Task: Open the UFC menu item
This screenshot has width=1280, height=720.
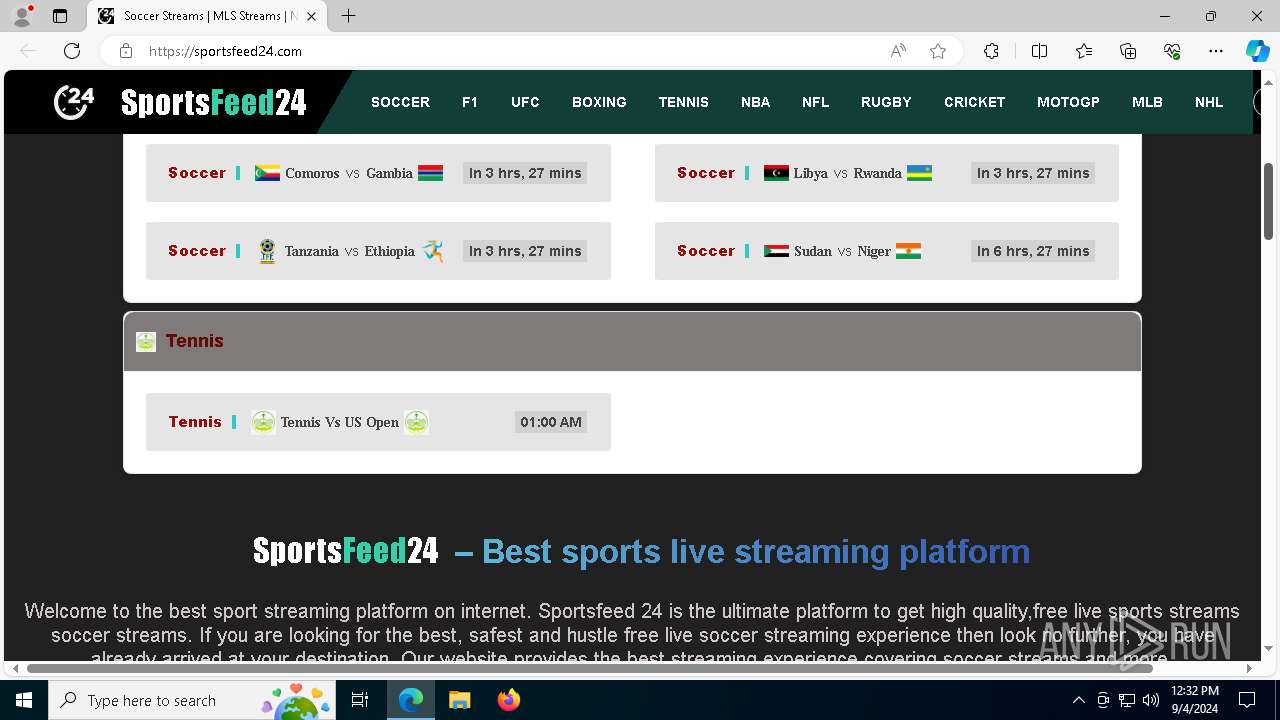Action: 525,102
